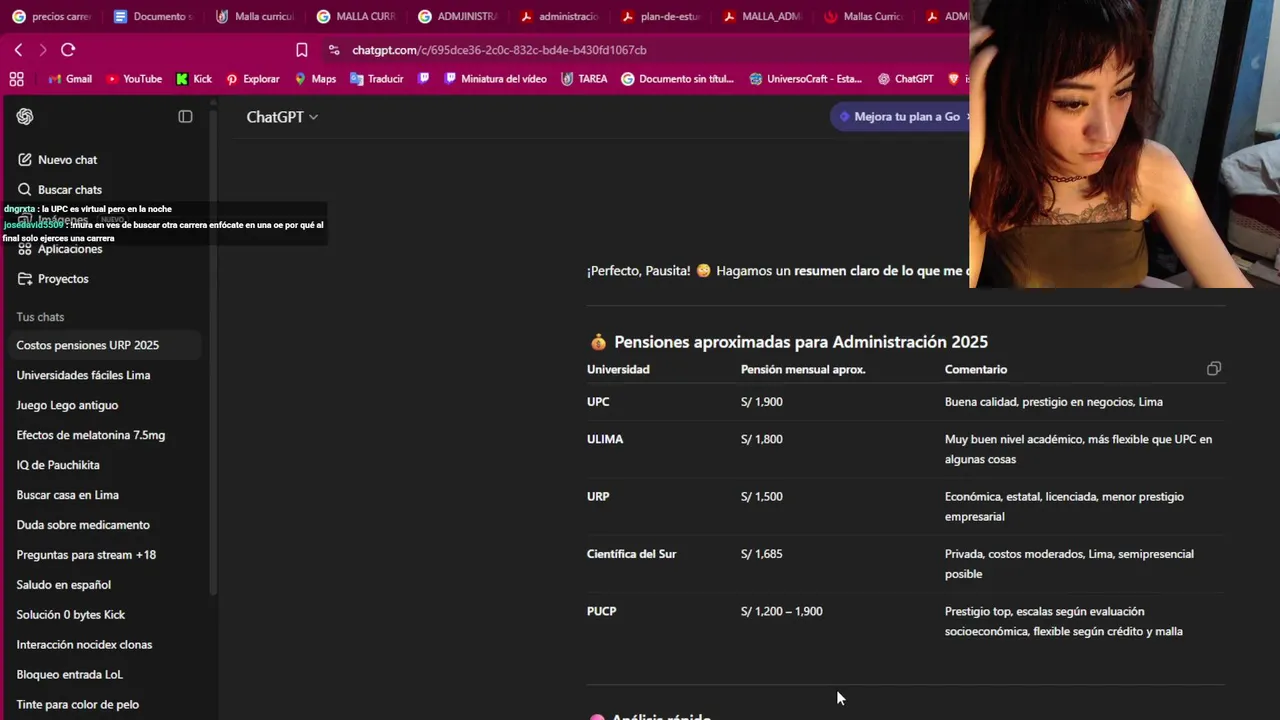Open the Kick bookmark

pyautogui.click(x=194, y=79)
